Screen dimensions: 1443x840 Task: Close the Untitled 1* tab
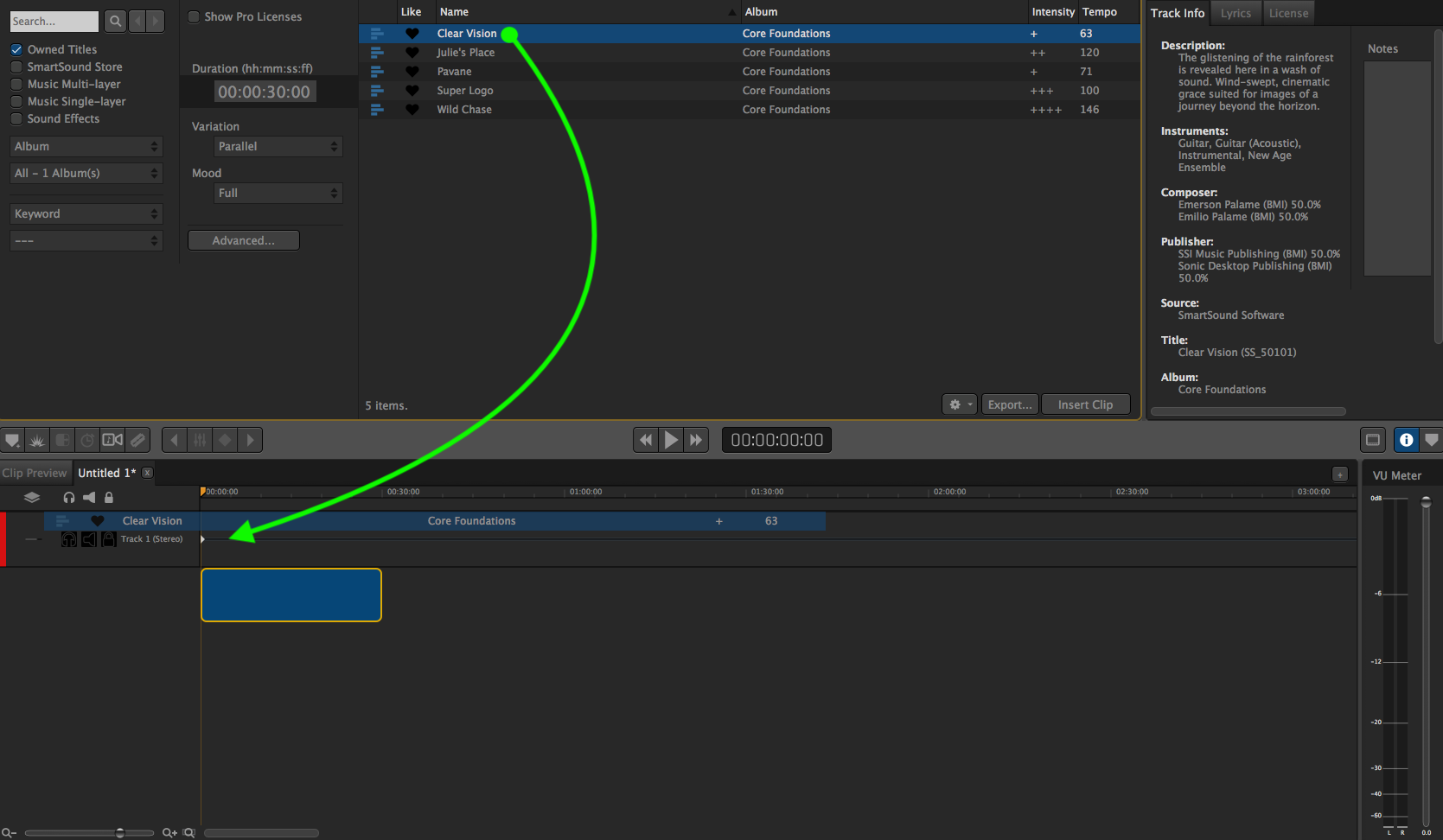pyautogui.click(x=148, y=473)
